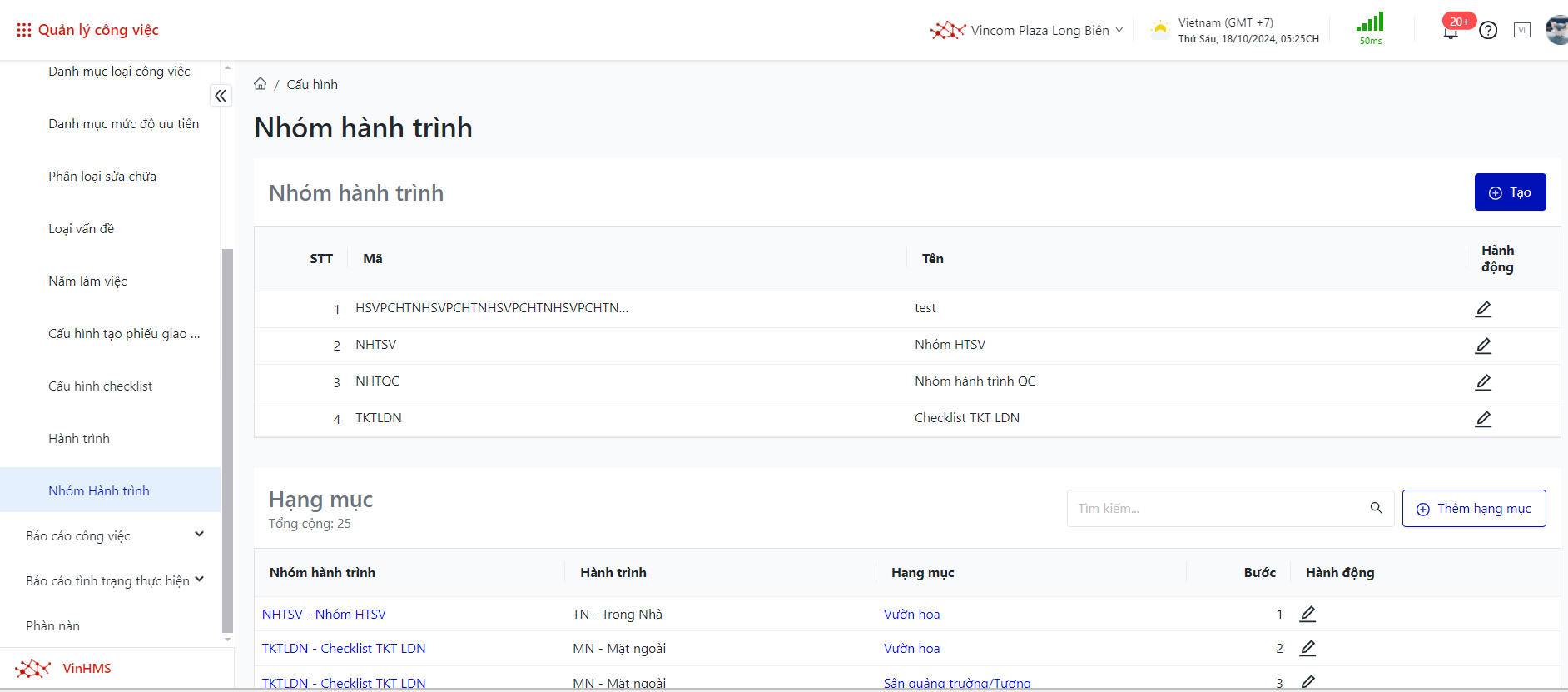This screenshot has width=1568, height=692.
Task: Edit the TKTLDN group row
Action: pyautogui.click(x=1483, y=419)
